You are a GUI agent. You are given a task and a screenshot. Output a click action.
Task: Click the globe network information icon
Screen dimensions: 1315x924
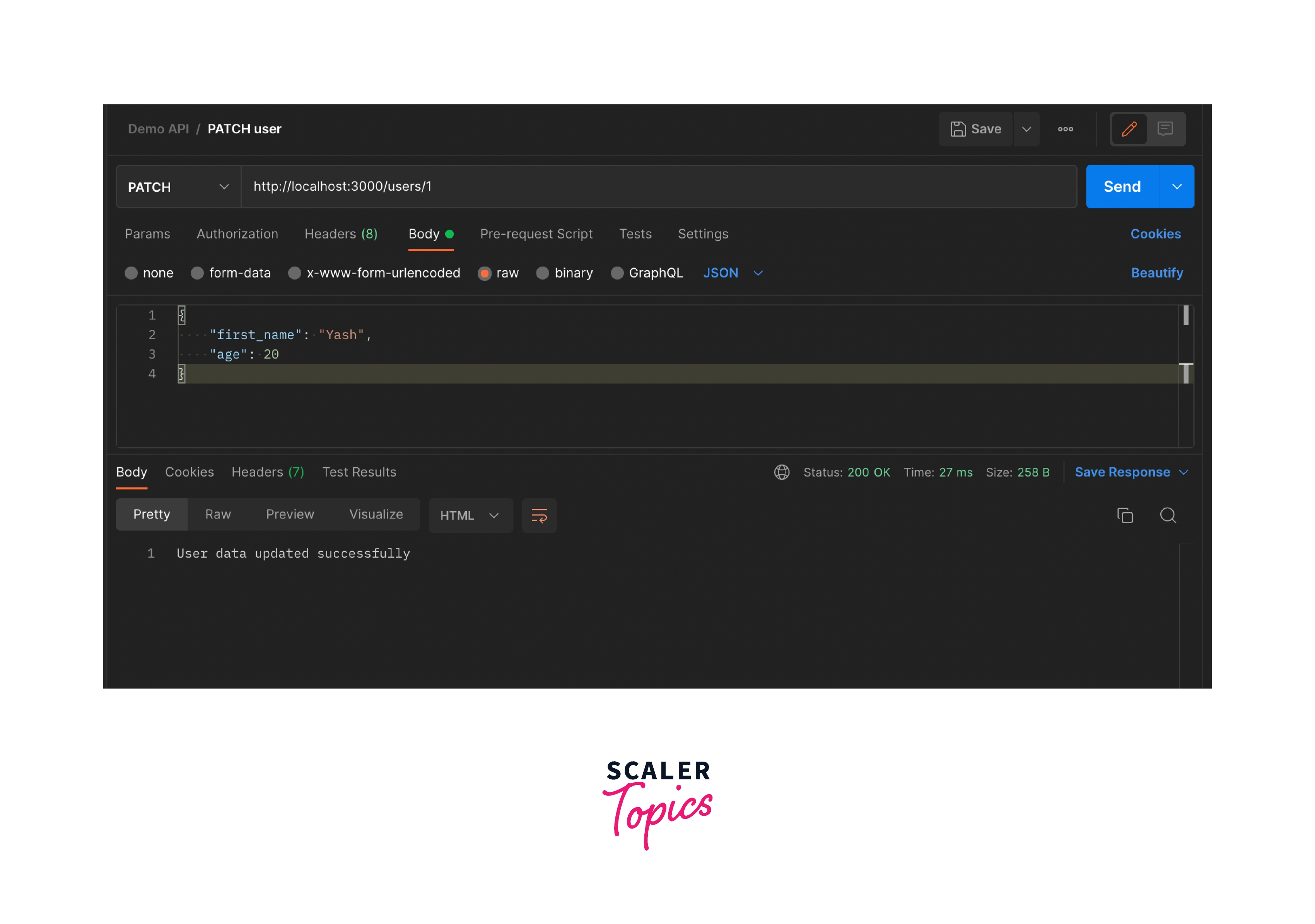pos(782,472)
